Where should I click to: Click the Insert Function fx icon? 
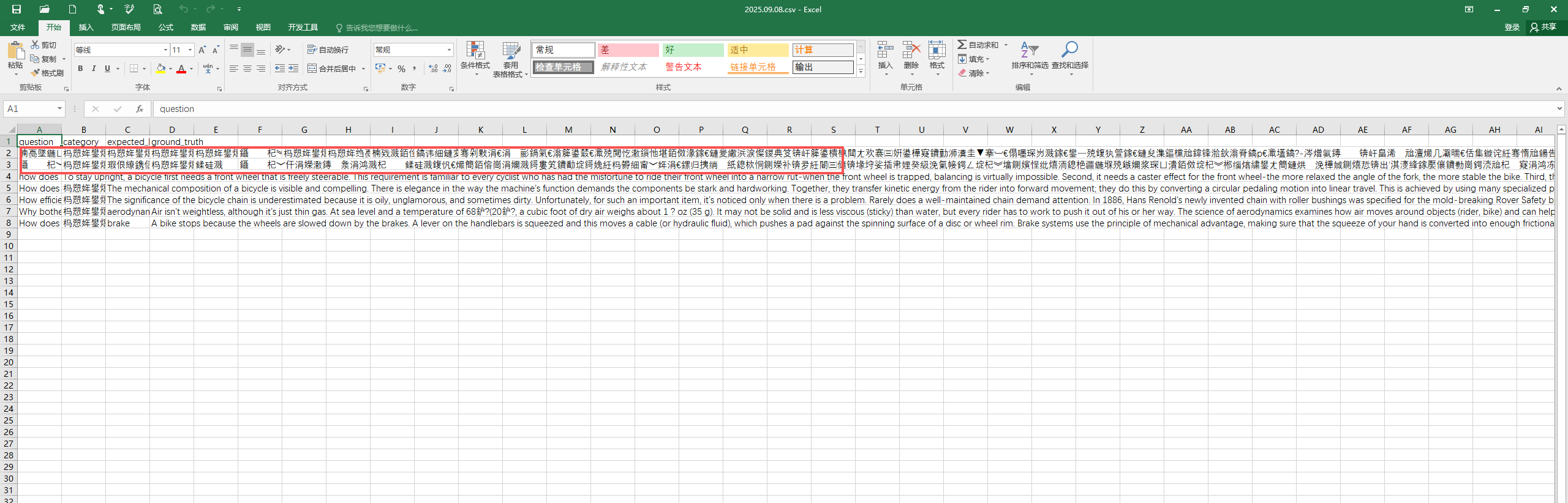click(x=140, y=109)
